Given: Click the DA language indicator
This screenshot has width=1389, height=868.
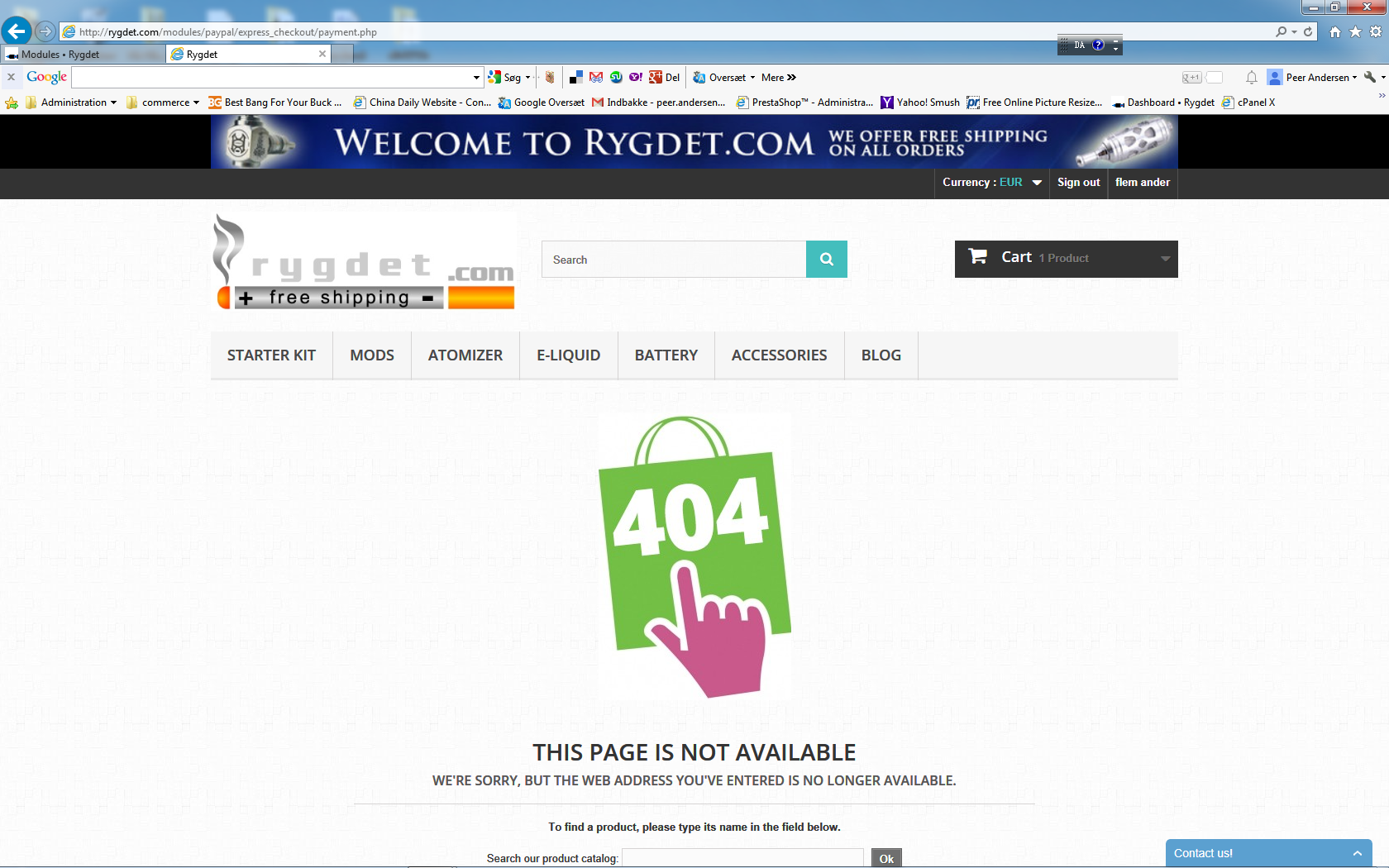Looking at the screenshot, I should 1079,45.
